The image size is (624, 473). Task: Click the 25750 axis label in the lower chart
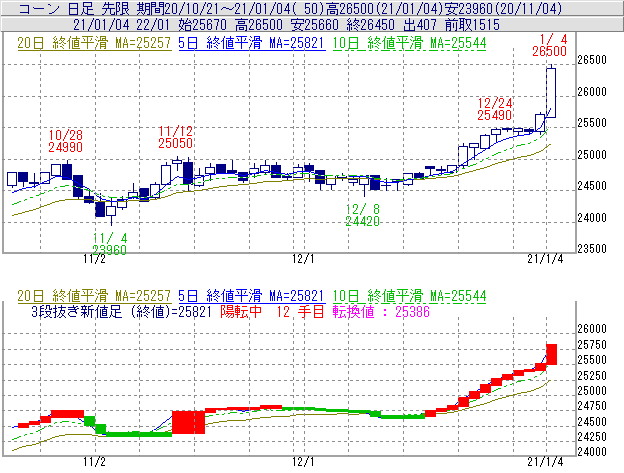(592, 345)
